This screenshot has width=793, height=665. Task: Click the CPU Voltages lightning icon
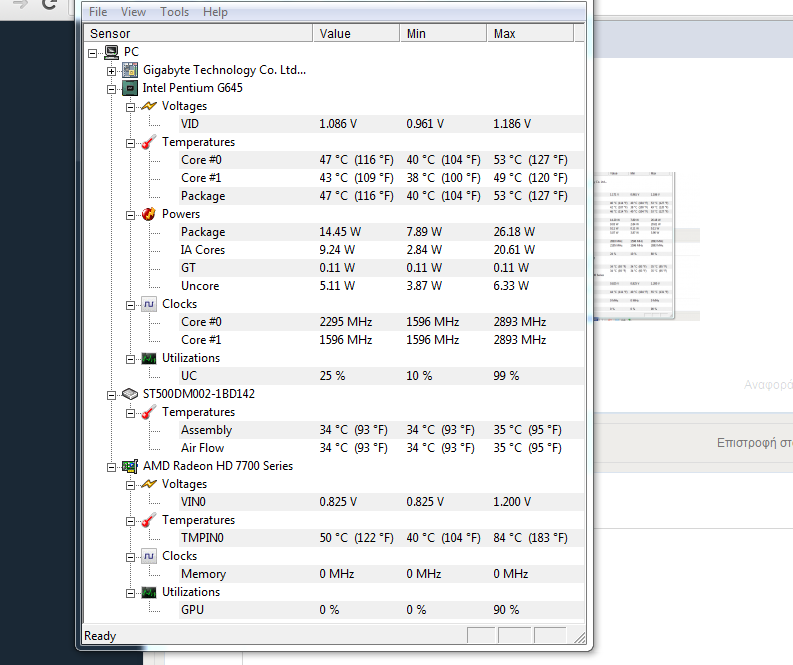coord(149,106)
